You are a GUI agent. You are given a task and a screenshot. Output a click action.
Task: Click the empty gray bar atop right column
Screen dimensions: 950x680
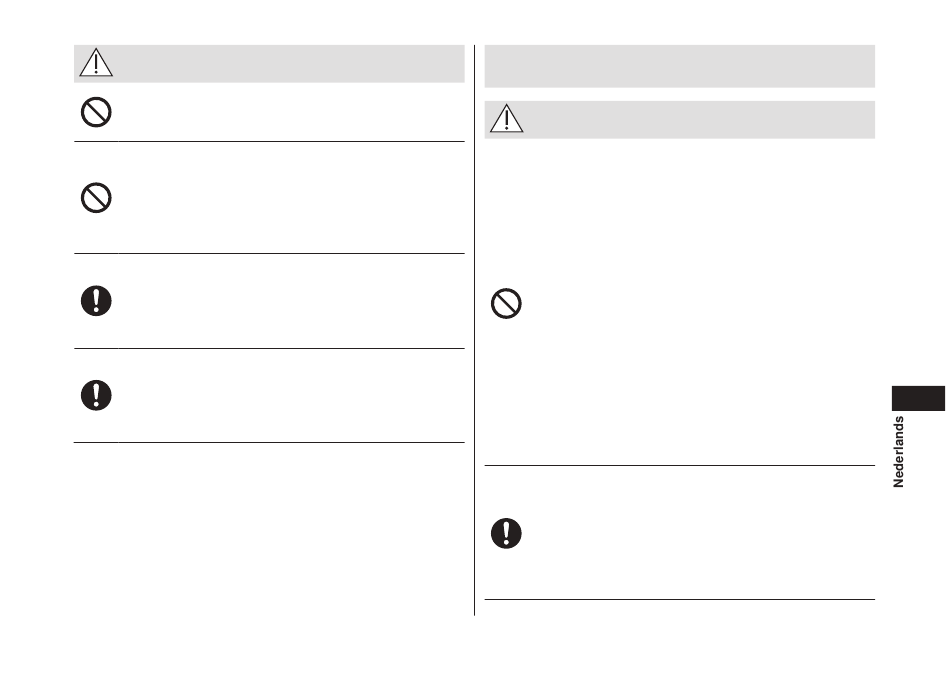click(679, 66)
